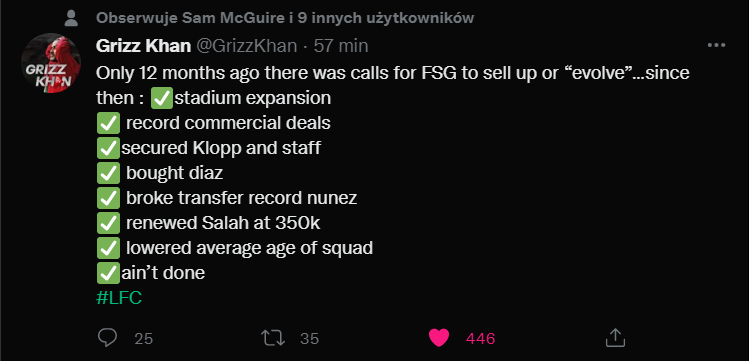Click the reply speech bubble icon
The height and width of the screenshot is (361, 749).
point(107,338)
